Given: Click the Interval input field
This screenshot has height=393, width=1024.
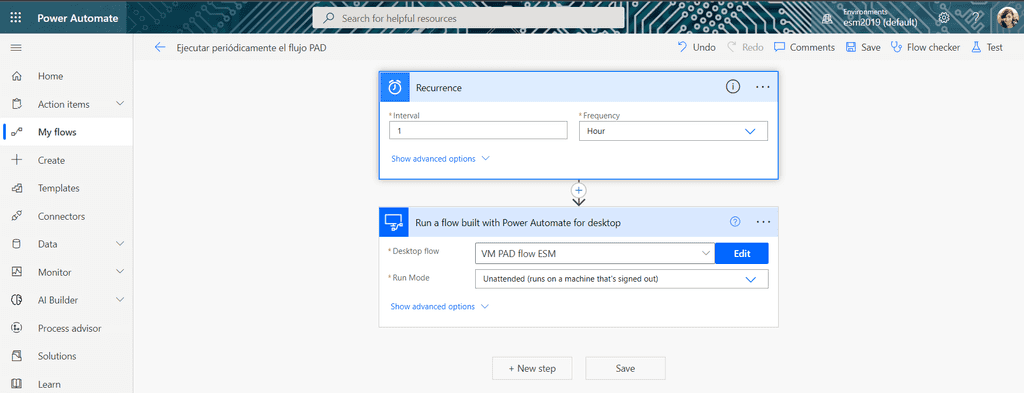Looking at the screenshot, I should click(x=479, y=131).
